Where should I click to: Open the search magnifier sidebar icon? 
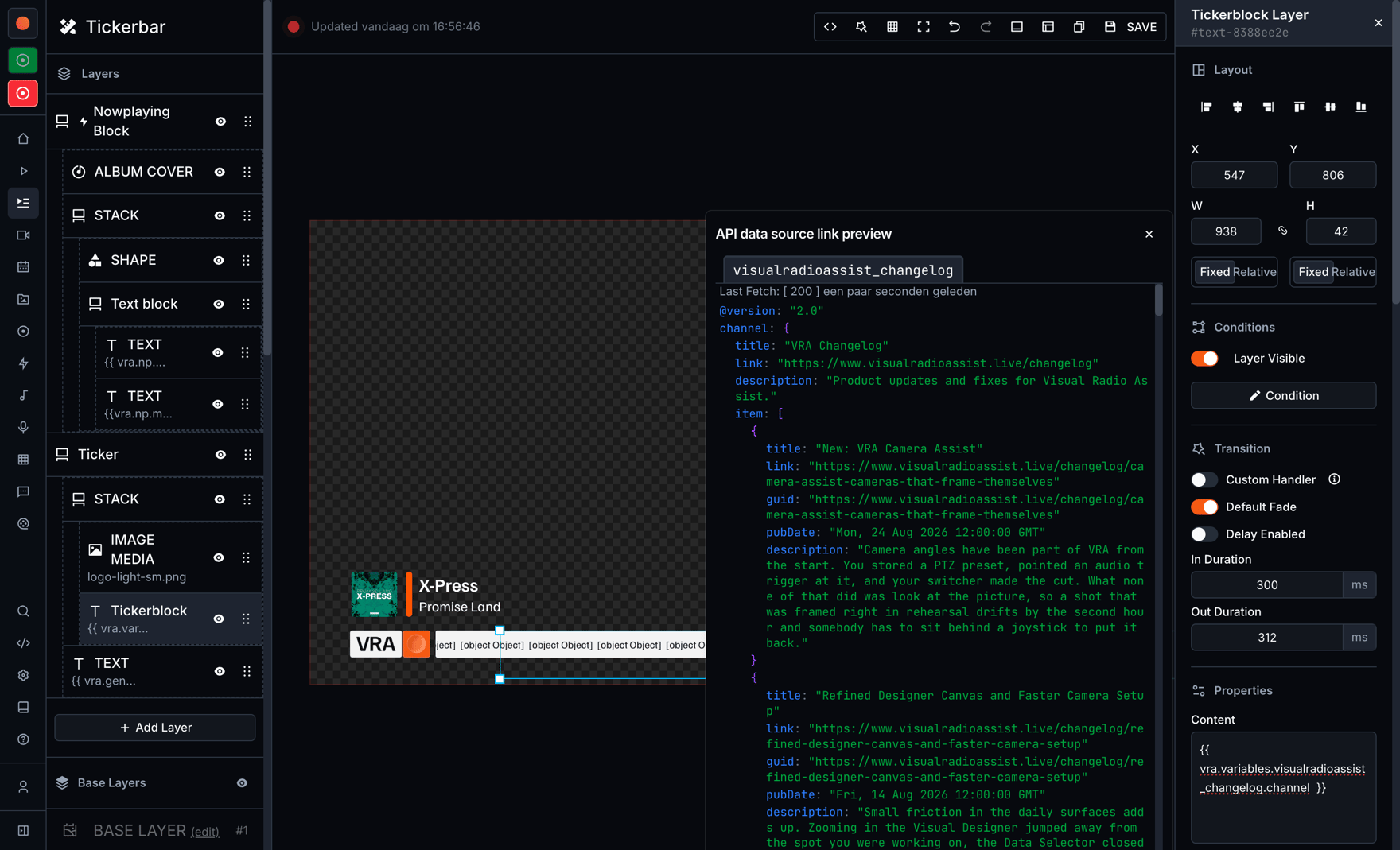tap(23, 611)
